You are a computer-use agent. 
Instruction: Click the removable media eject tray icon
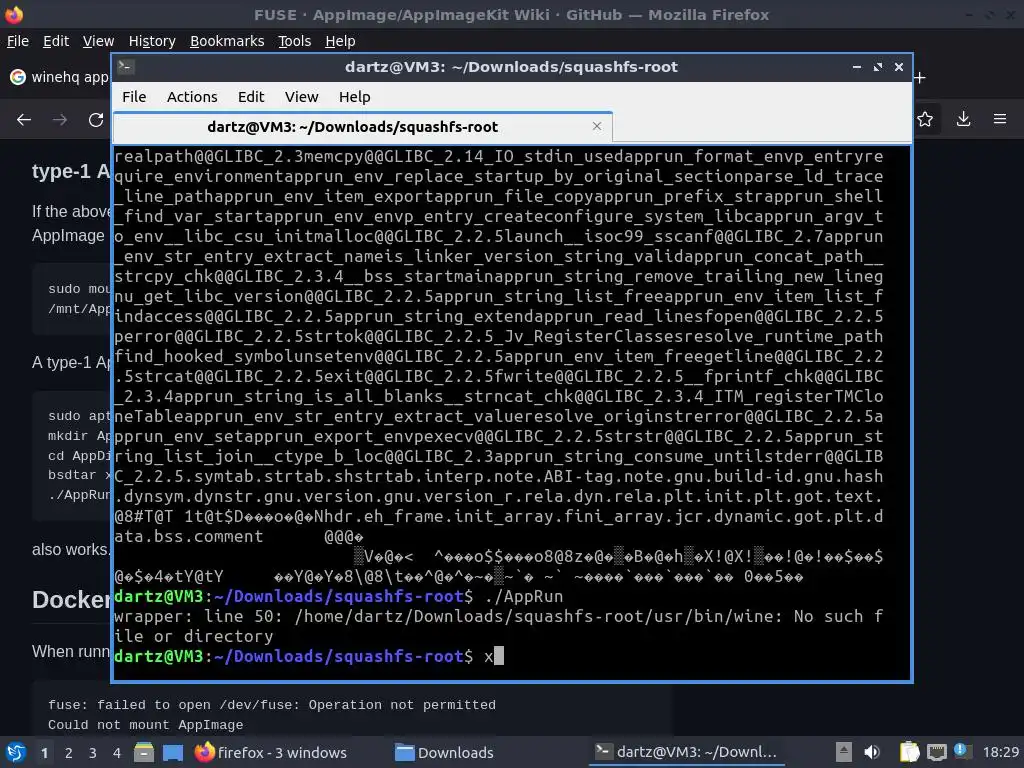pos(844,752)
